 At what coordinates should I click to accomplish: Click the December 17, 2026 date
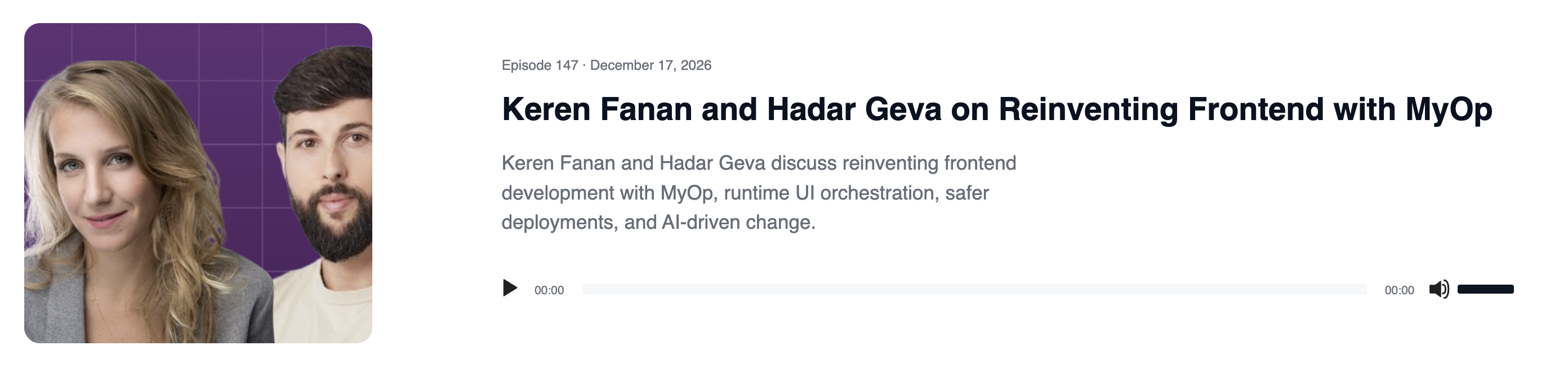[x=650, y=65]
